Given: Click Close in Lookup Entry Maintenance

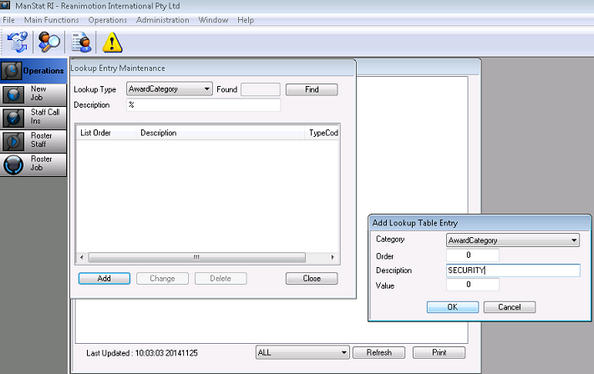Looking at the screenshot, I should [x=312, y=279].
